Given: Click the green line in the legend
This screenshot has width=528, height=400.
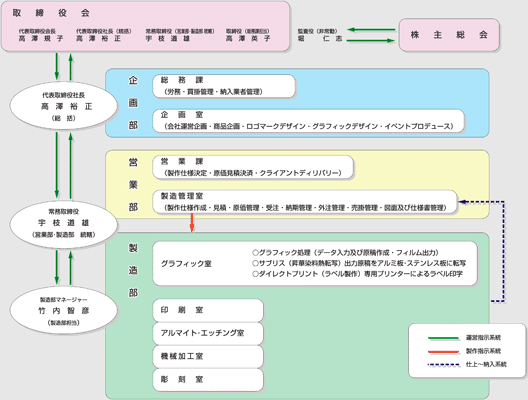Looking at the screenshot, I should coord(443,338).
